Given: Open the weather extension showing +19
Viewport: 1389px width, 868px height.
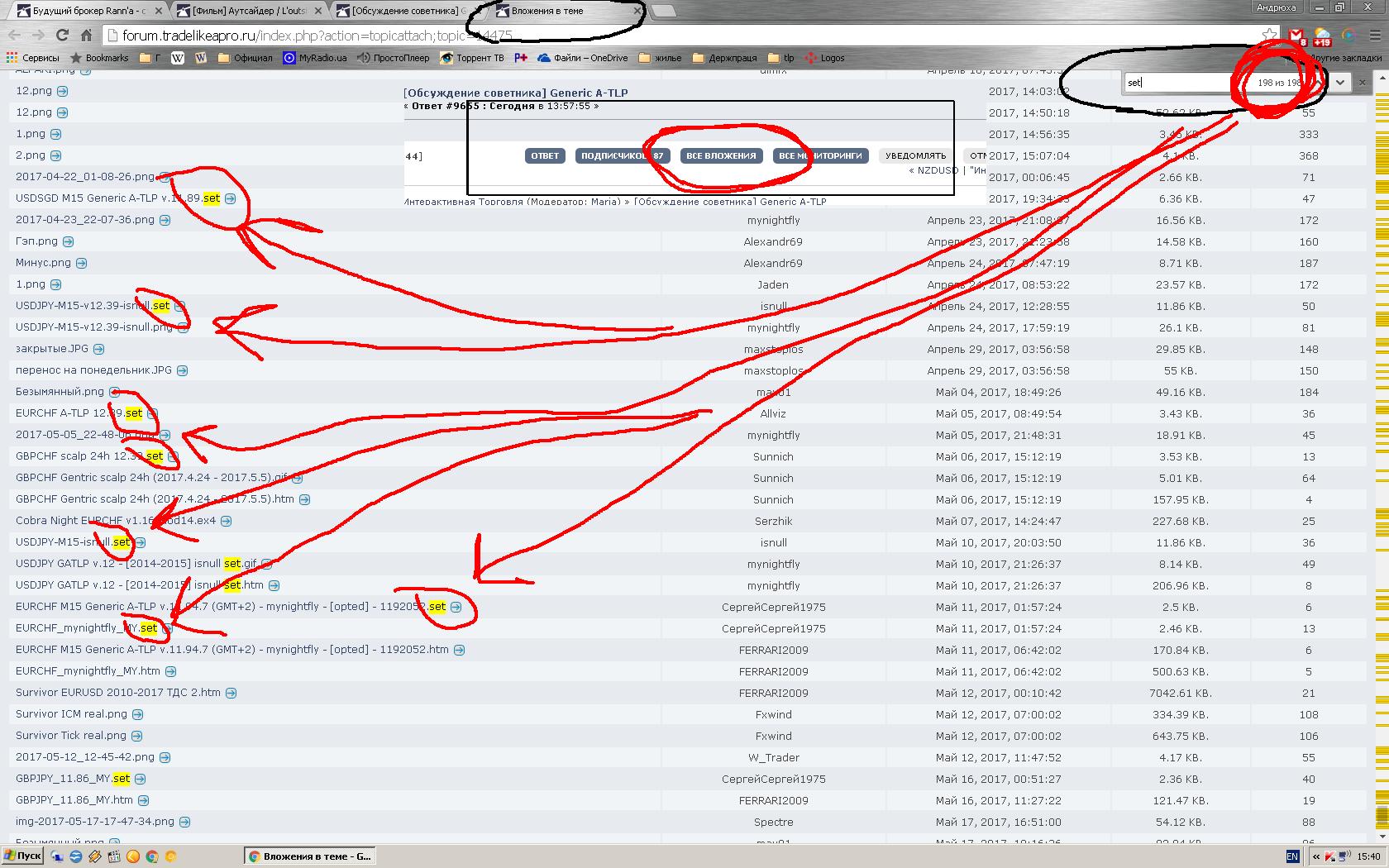Looking at the screenshot, I should pyautogui.click(x=1322, y=36).
